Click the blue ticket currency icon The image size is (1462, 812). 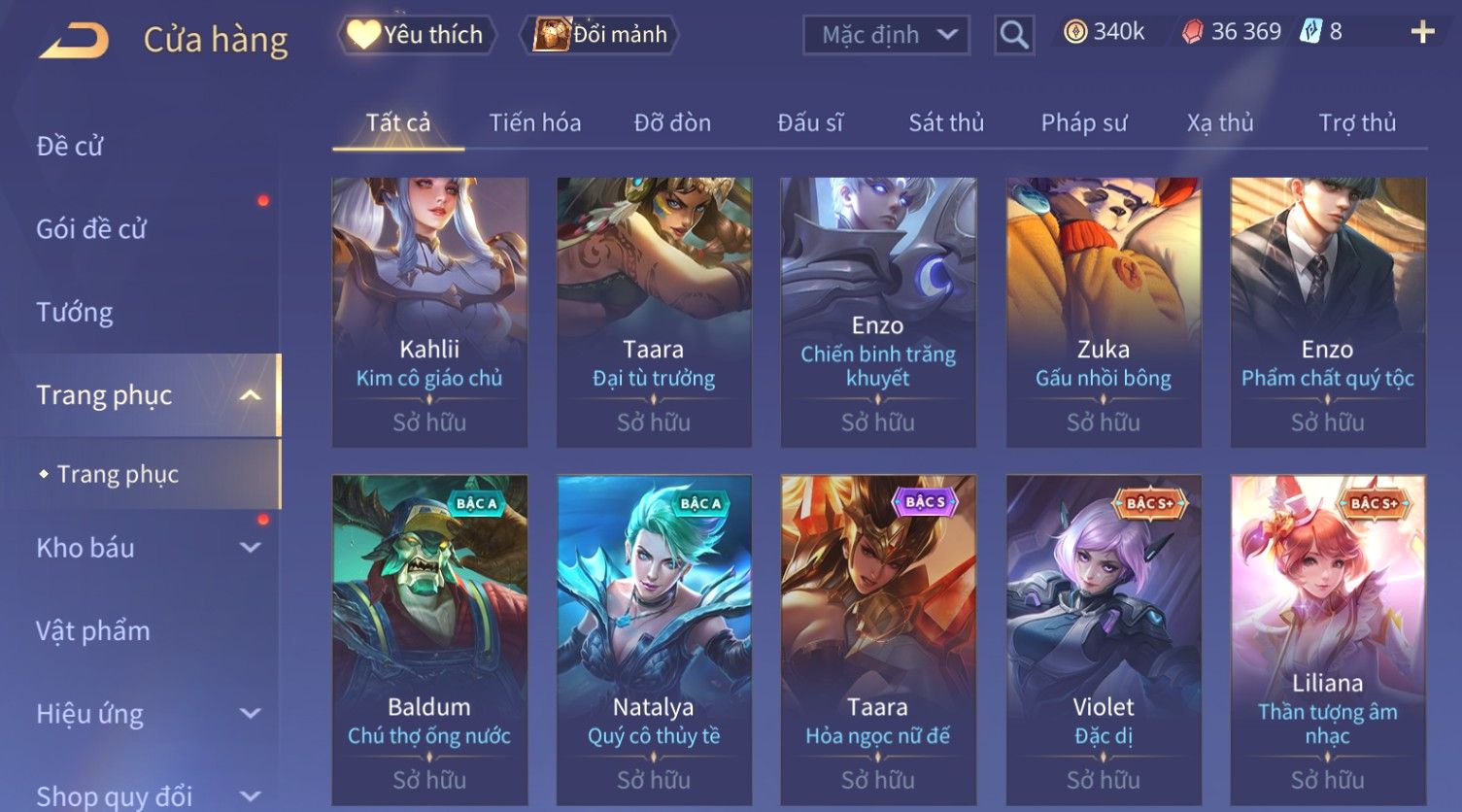(1310, 32)
